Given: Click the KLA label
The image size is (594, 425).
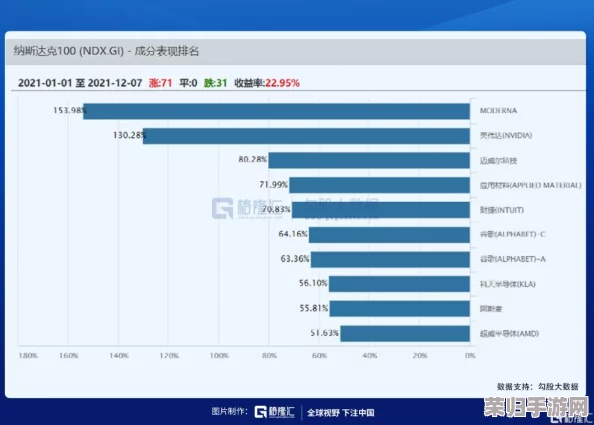Looking at the screenshot, I should (x=508, y=284).
